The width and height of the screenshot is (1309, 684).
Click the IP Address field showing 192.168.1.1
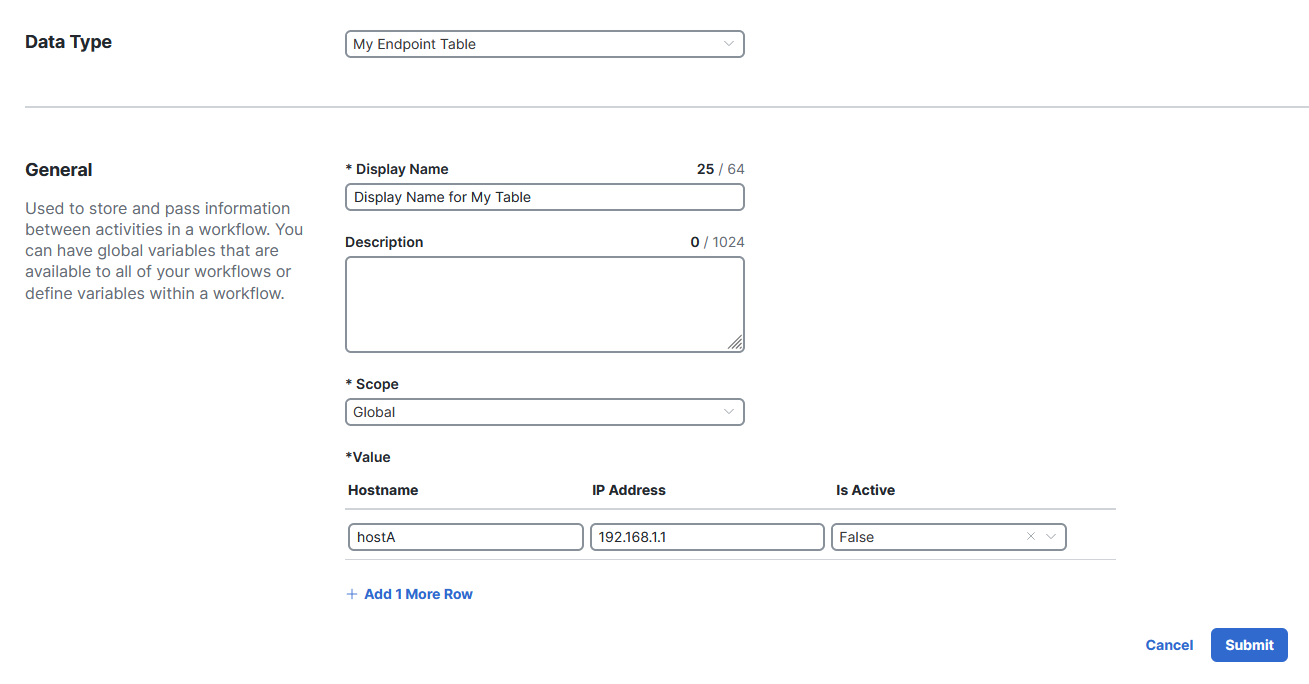[707, 537]
